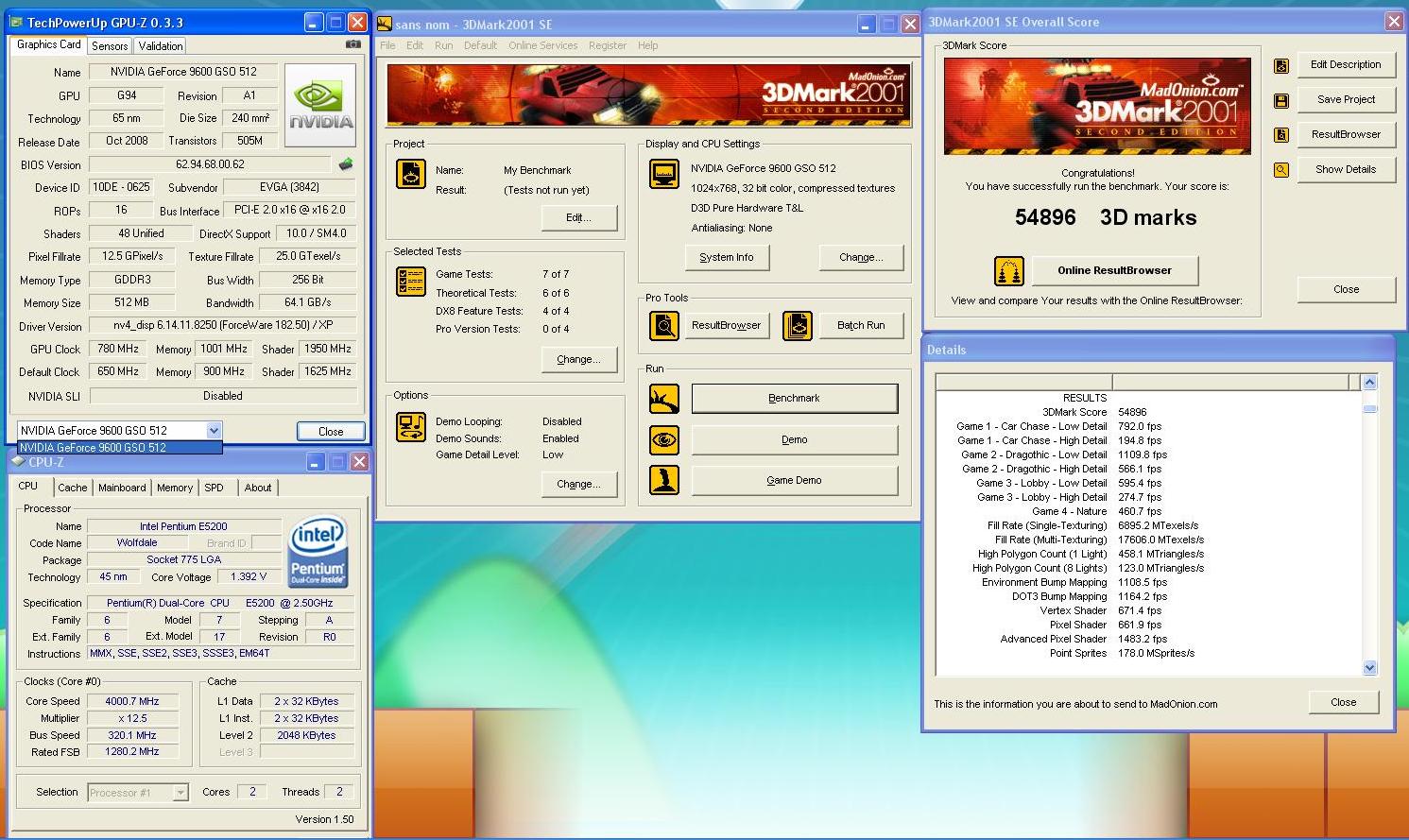Select NVIDIA GeForce 9600 GSO 512 list entry
Image resolution: width=1409 pixels, height=840 pixels.
119,448
